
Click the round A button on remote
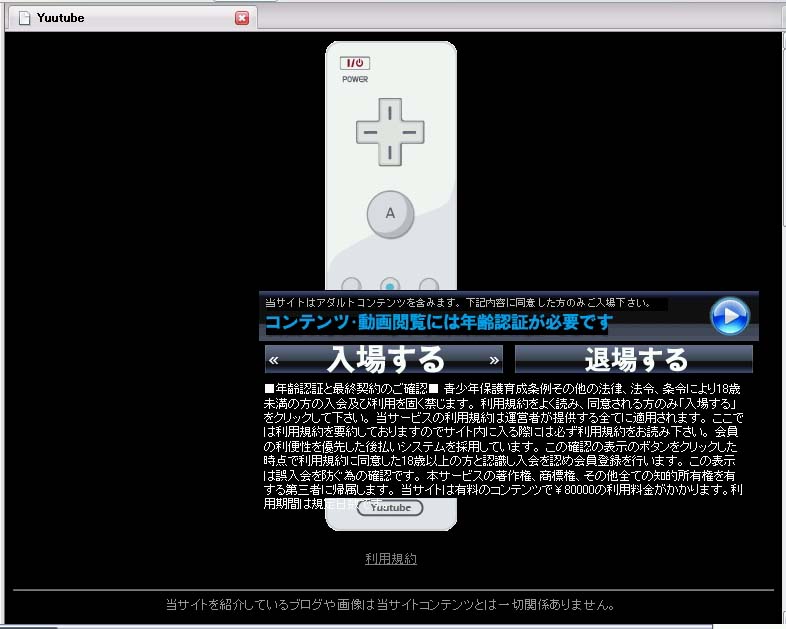[390, 214]
